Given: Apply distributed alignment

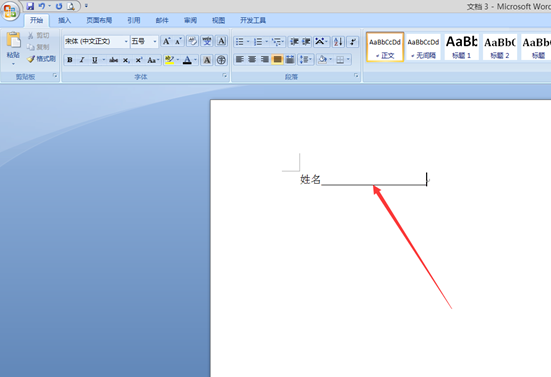Looking at the screenshot, I should point(290,59).
